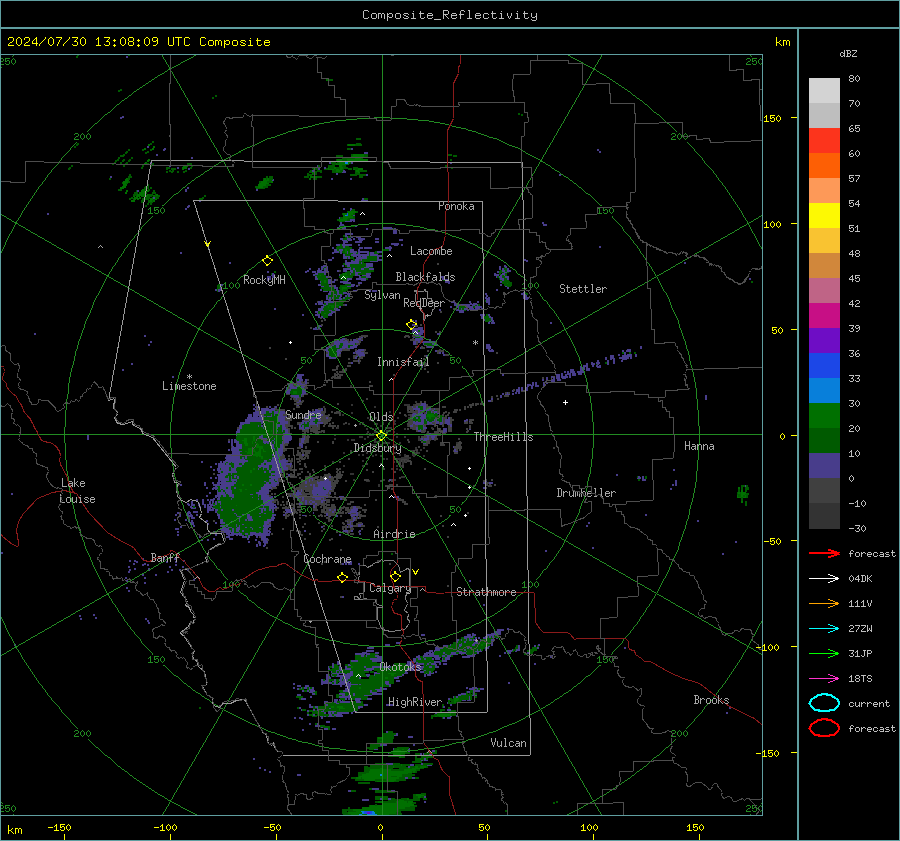Click the dBZ legend heading
This screenshot has height=841, width=900.
[848, 53]
